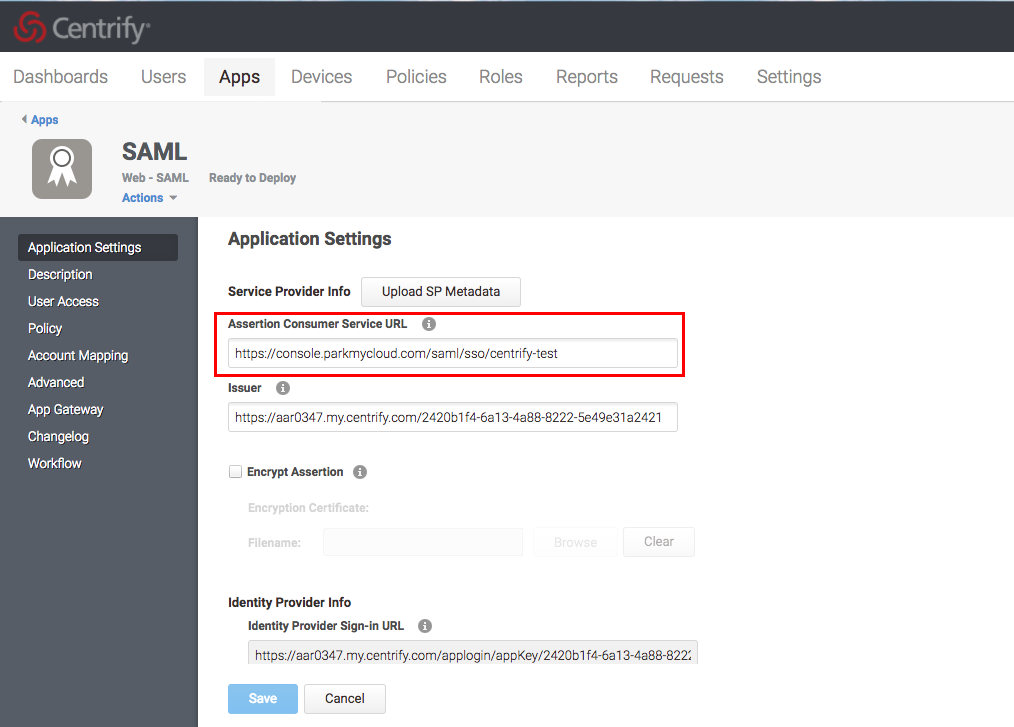Select the Apps tab
The image size is (1014, 727).
coord(239,77)
